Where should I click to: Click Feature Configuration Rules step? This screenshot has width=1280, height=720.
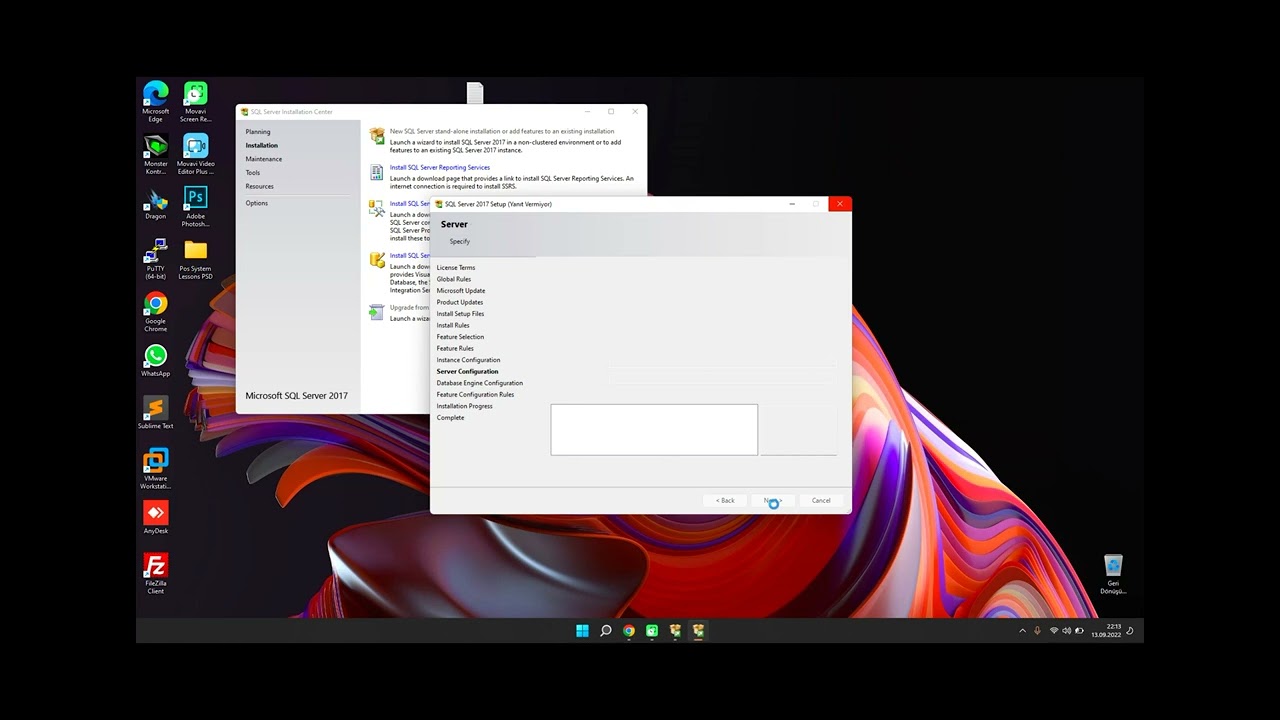[x=475, y=394]
